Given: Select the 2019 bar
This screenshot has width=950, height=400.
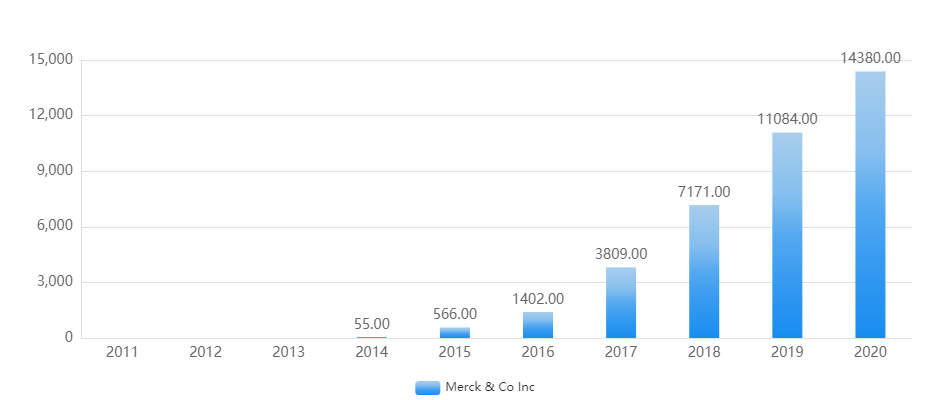Looking at the screenshot, I should pos(787,235).
